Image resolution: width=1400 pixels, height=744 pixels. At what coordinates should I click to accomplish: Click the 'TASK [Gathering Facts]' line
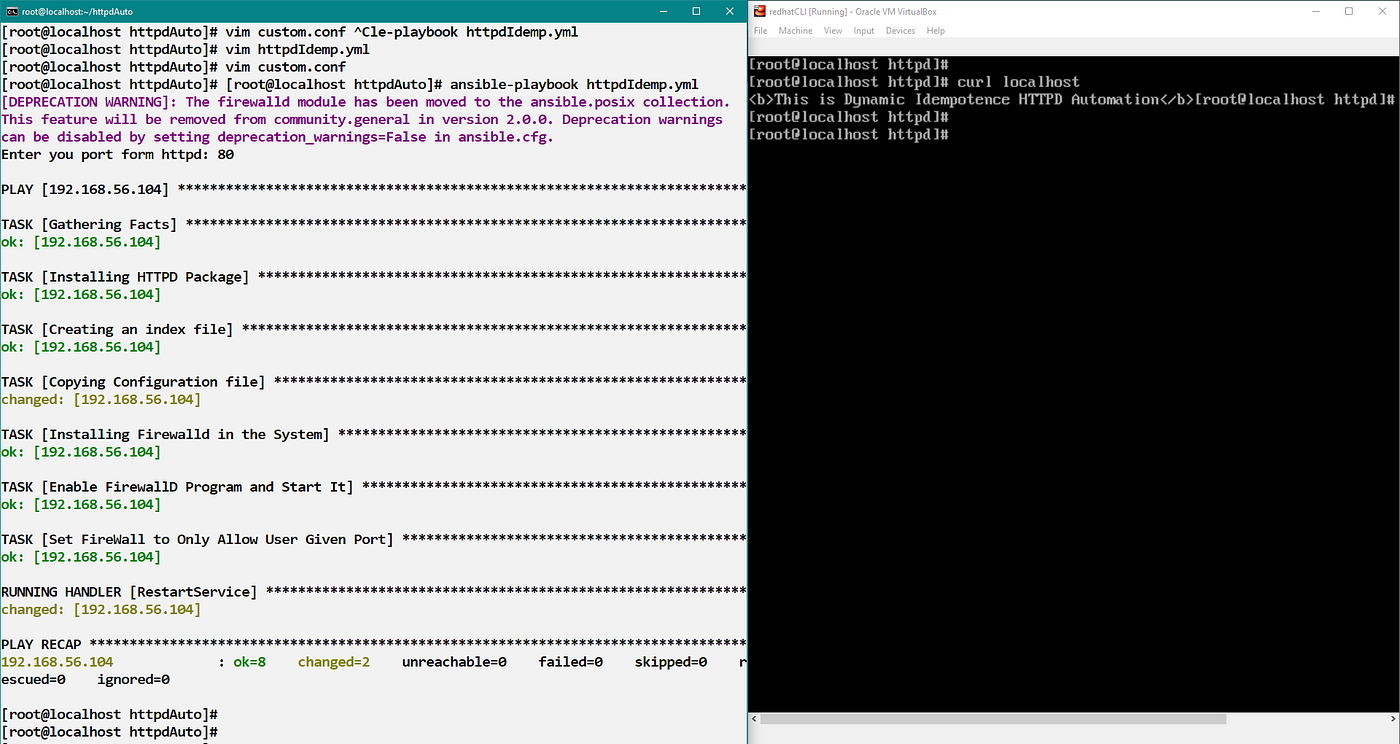[x=373, y=224]
